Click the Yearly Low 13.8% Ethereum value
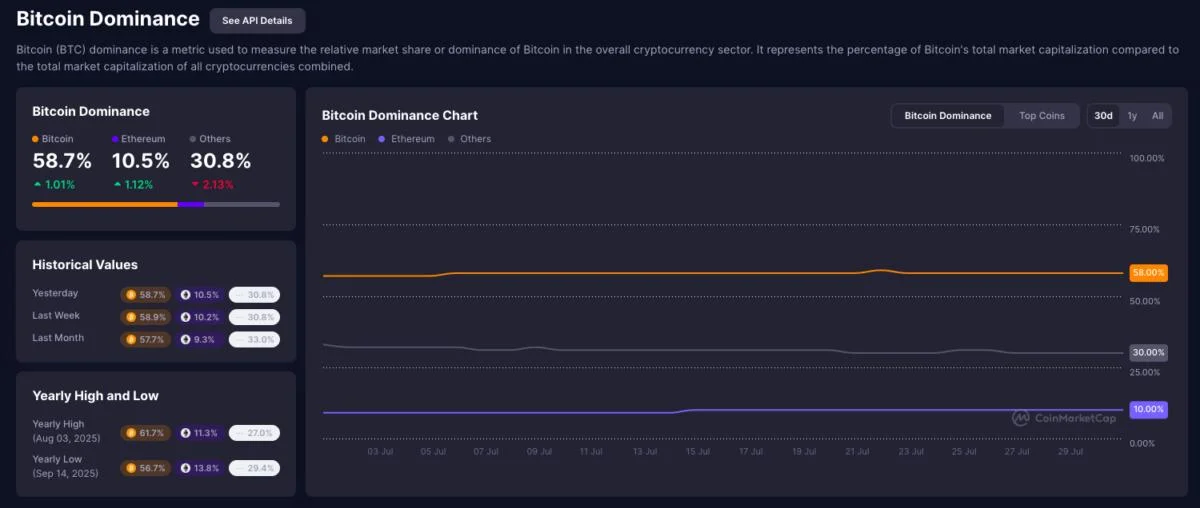The width and height of the screenshot is (1200, 508). click(206, 468)
